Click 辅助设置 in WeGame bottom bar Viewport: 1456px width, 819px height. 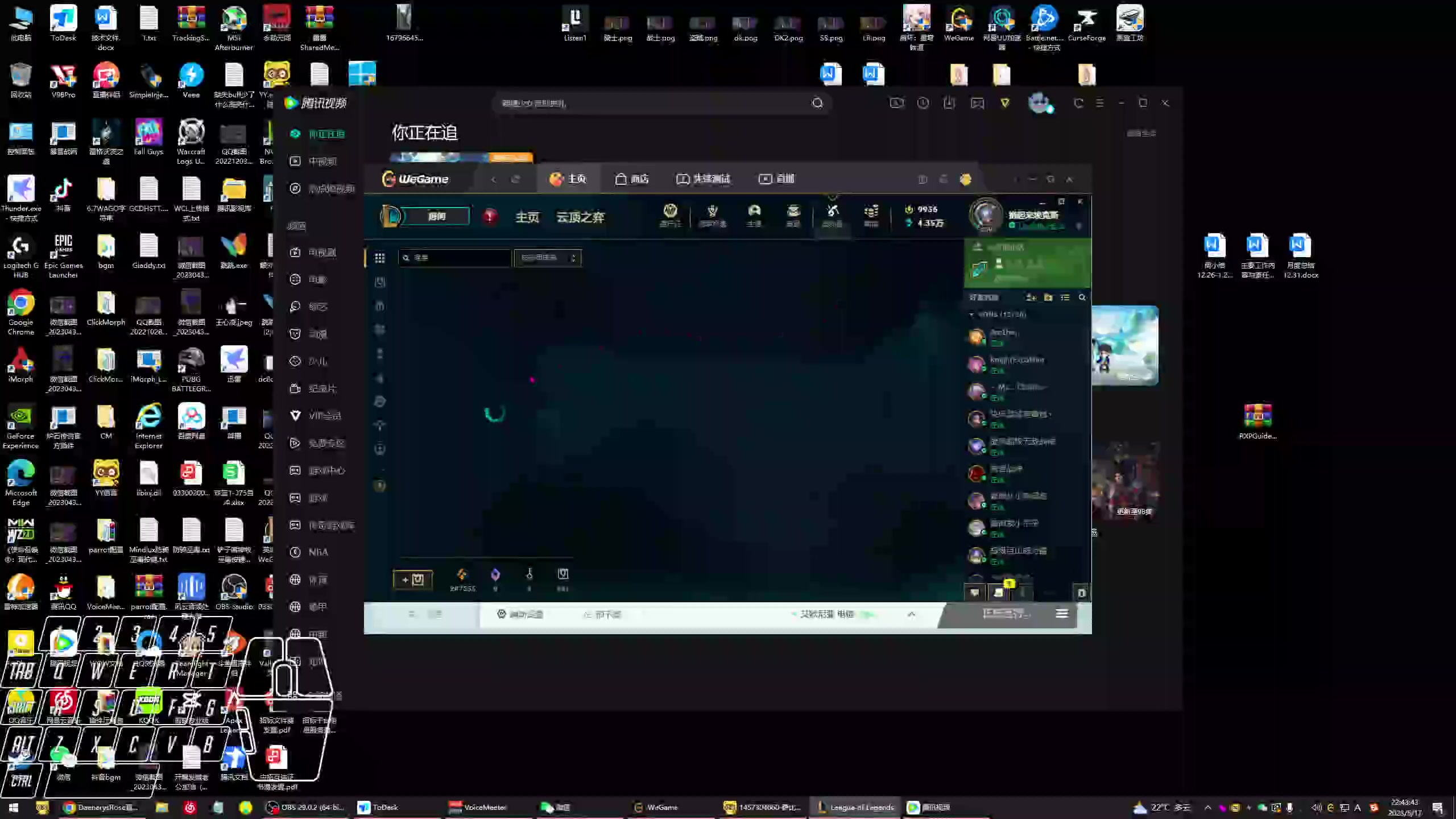pos(520,614)
